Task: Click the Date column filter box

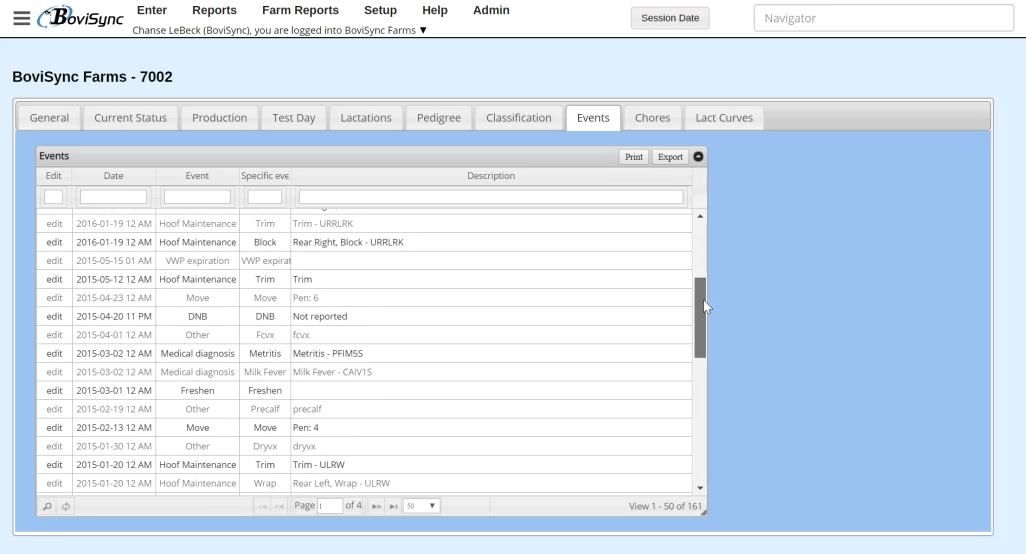Action: coord(113,196)
